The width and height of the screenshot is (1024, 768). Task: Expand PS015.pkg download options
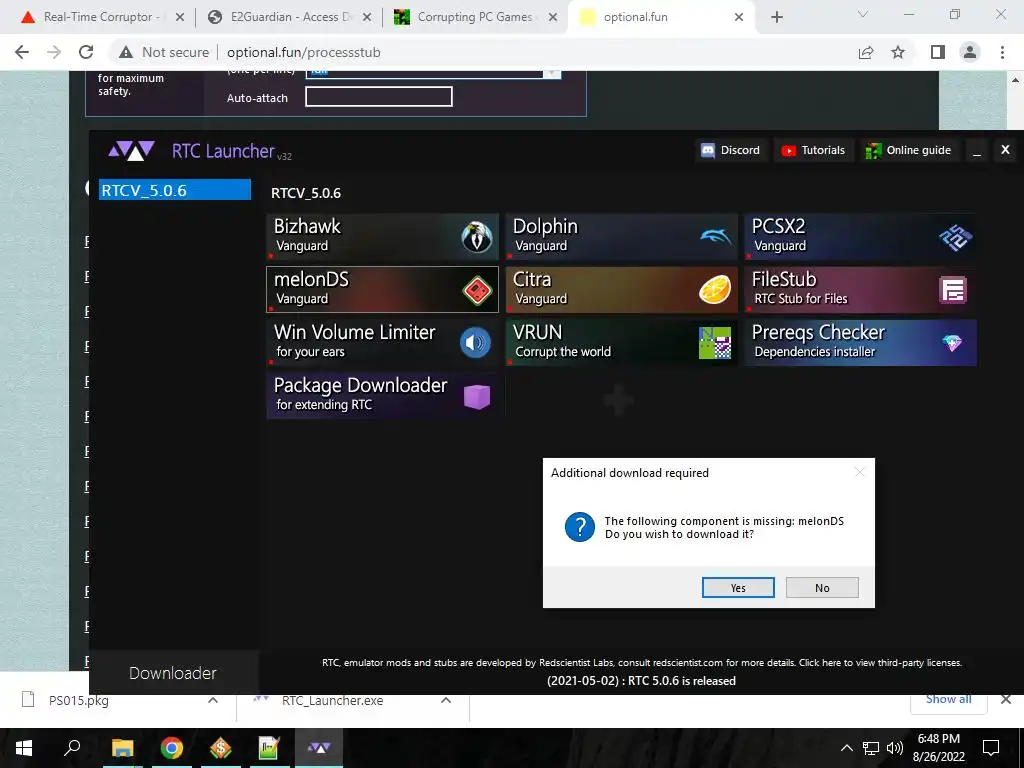[213, 700]
